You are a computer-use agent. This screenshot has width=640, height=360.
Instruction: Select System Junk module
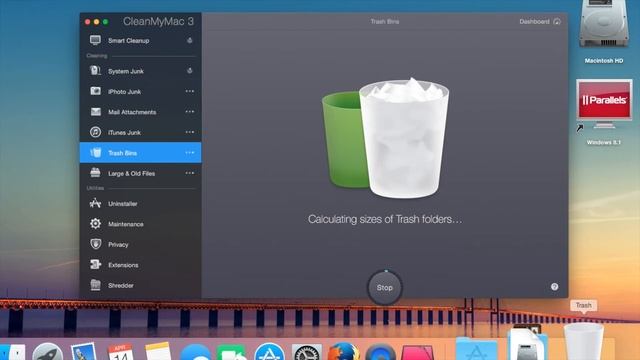[x=140, y=71]
